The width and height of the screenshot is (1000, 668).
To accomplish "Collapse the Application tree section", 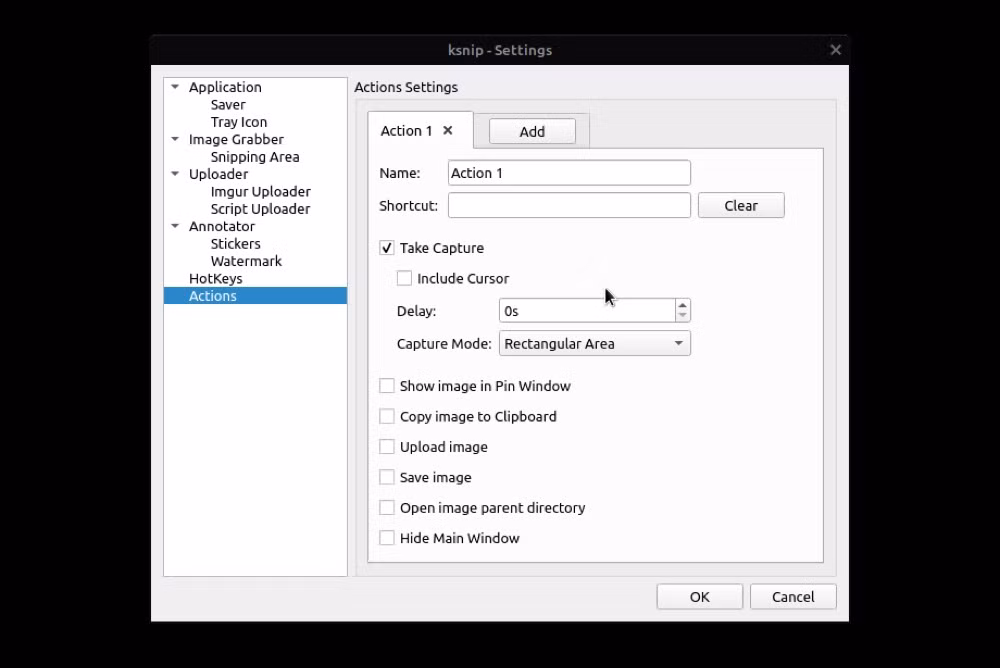I will tap(175, 87).
